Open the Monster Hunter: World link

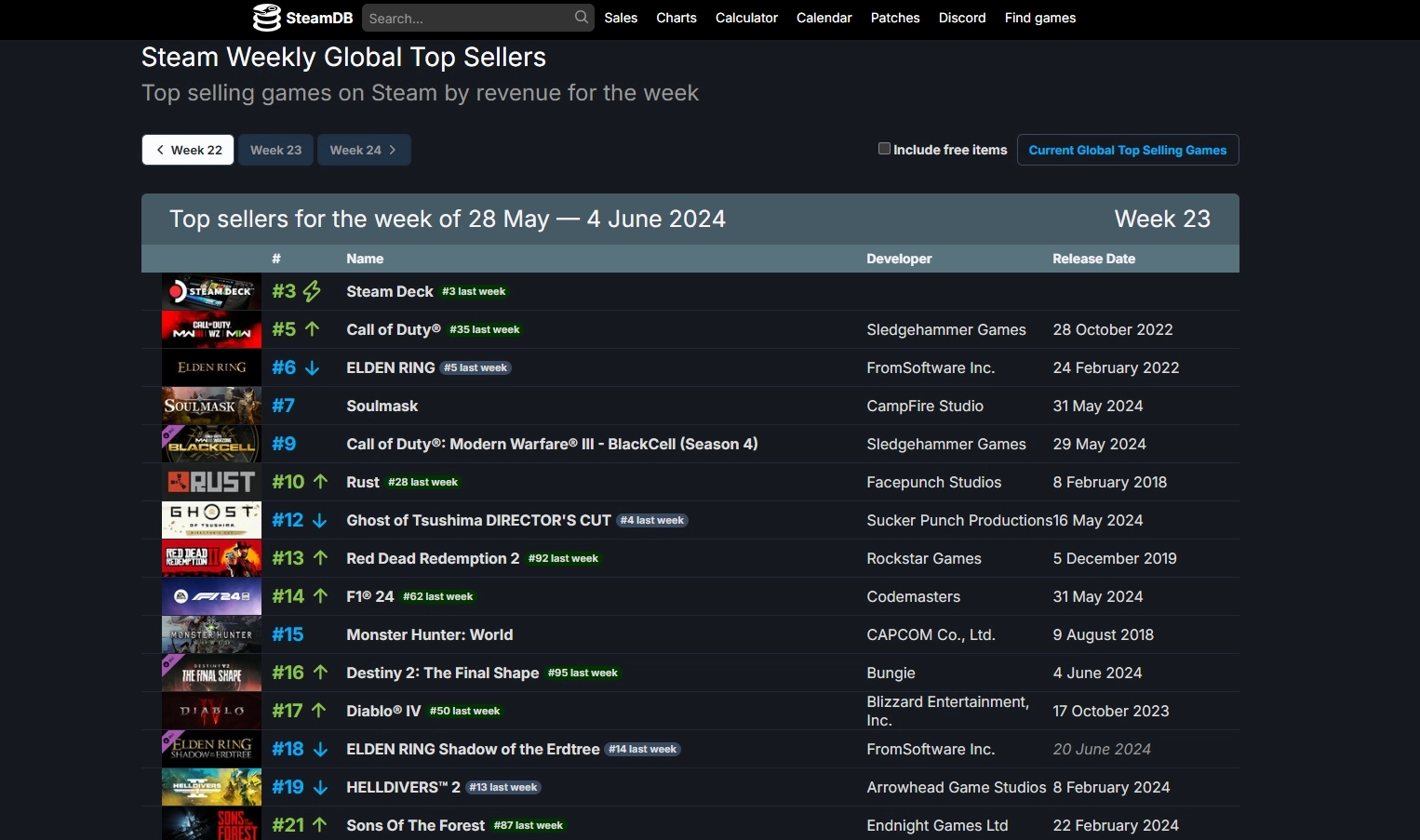[430, 634]
